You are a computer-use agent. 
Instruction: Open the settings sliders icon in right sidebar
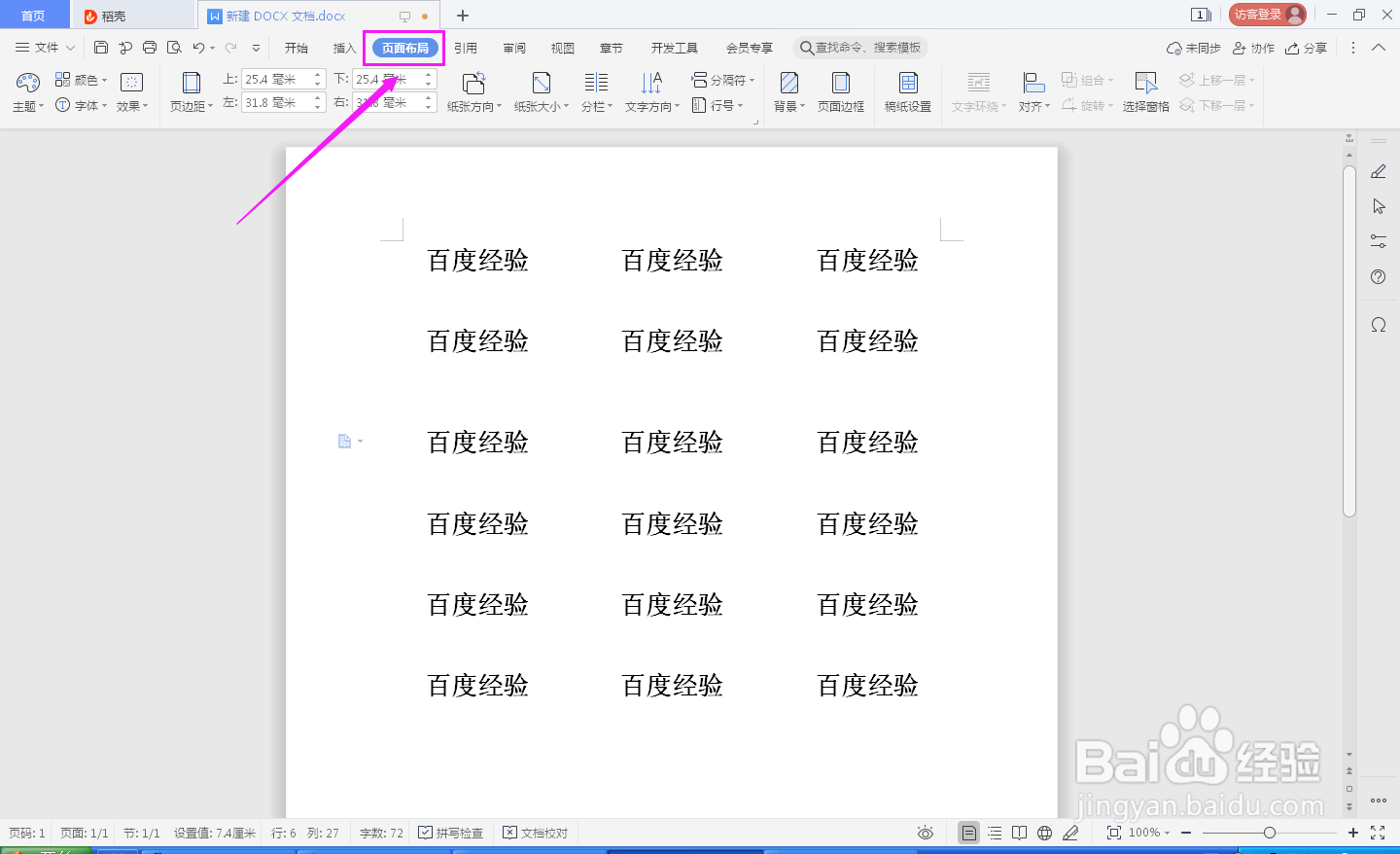[1378, 241]
